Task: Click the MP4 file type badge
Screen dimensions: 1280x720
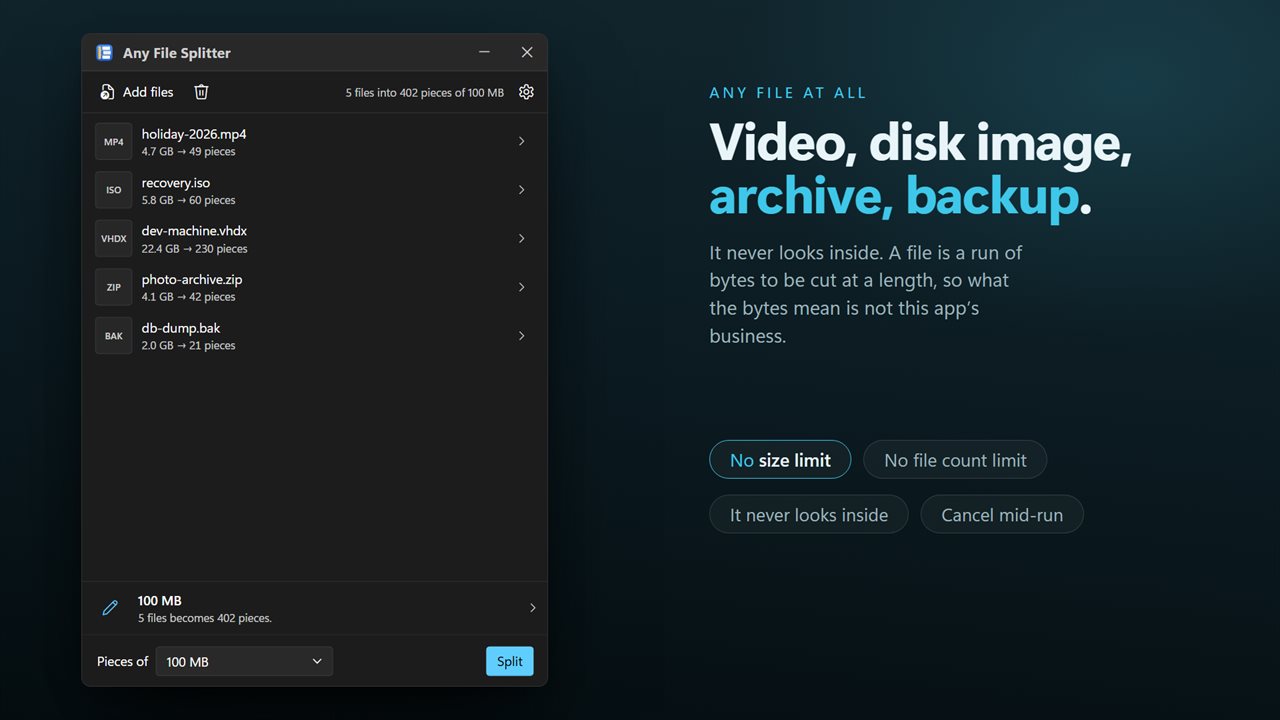Action: pos(114,142)
